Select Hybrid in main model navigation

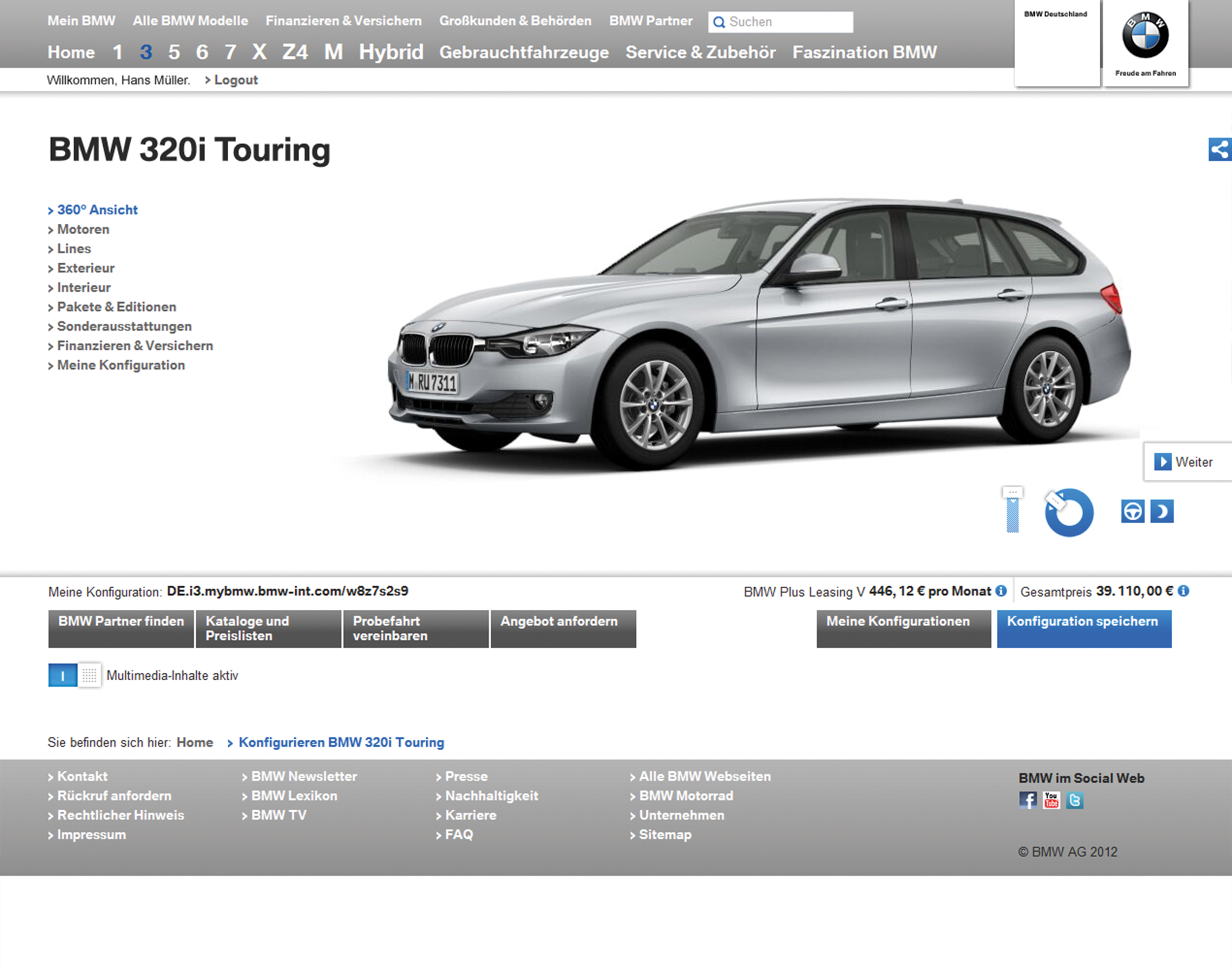pos(391,52)
